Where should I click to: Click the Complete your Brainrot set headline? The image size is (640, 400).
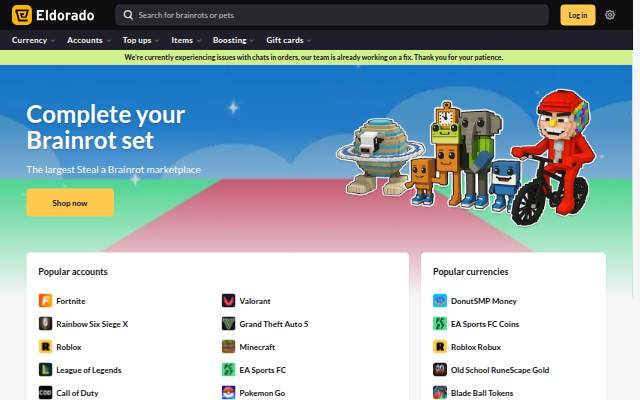click(x=106, y=127)
